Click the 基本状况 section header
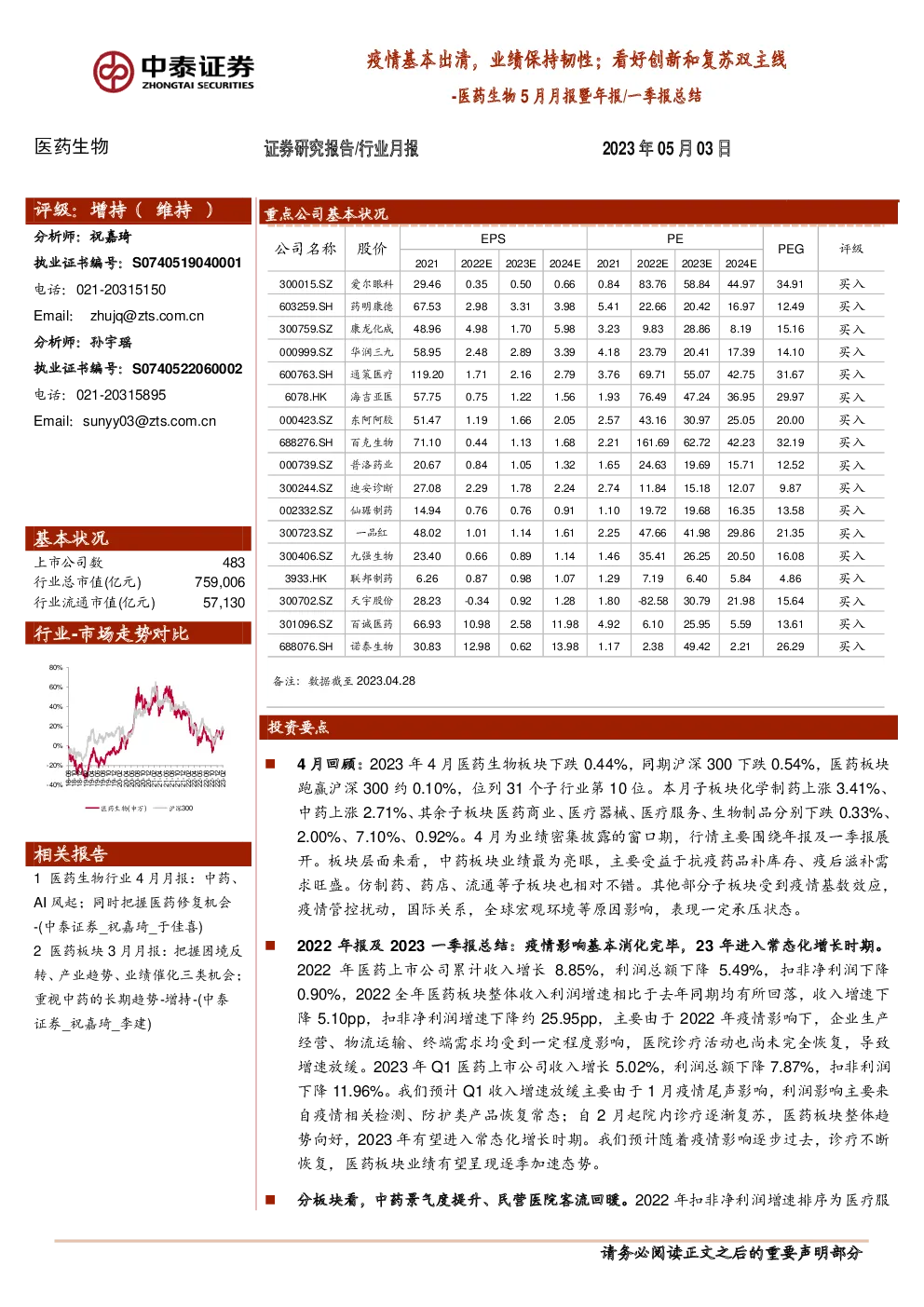The width and height of the screenshot is (924, 1307). tap(138, 538)
